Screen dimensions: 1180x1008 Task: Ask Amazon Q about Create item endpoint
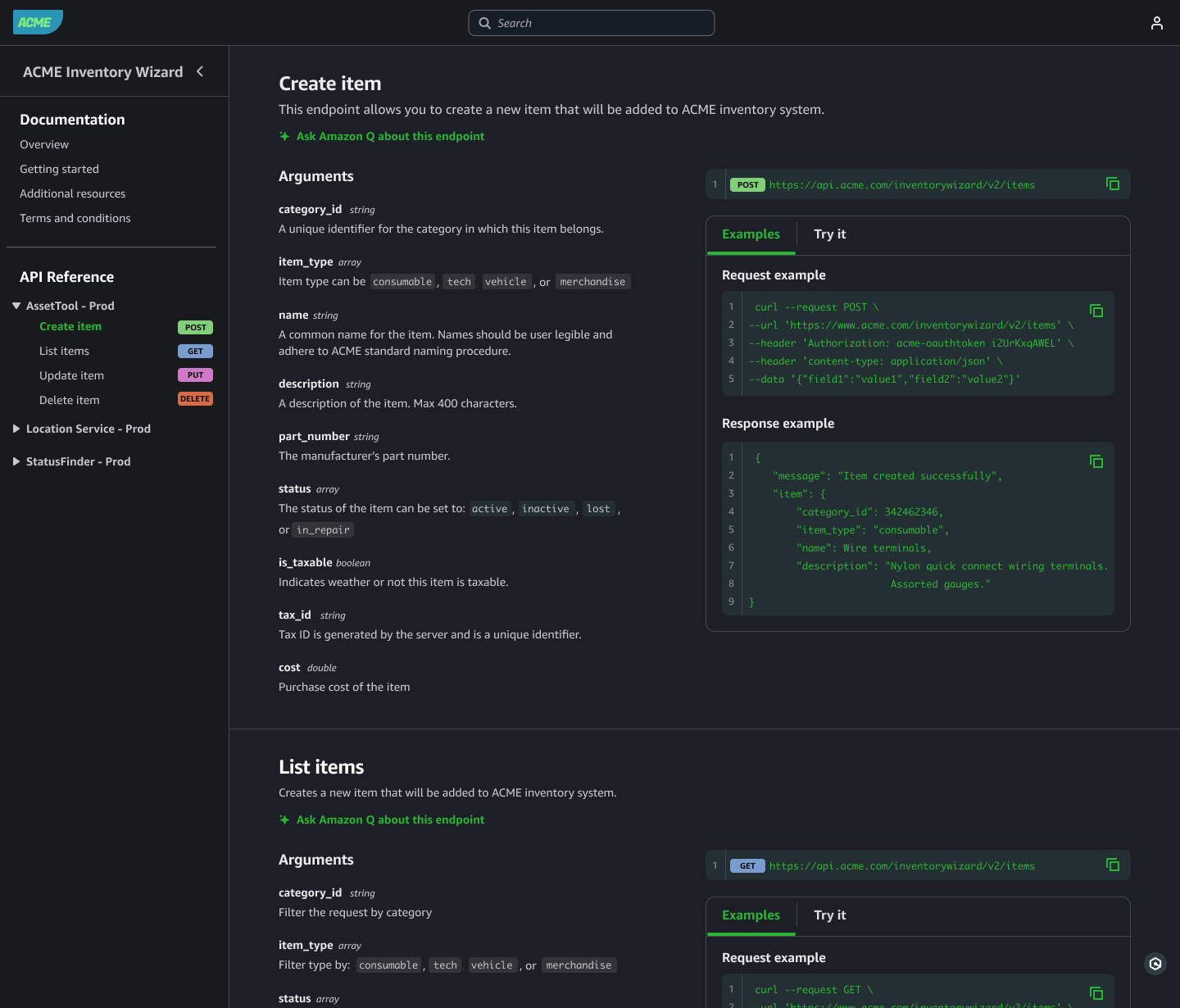[390, 136]
